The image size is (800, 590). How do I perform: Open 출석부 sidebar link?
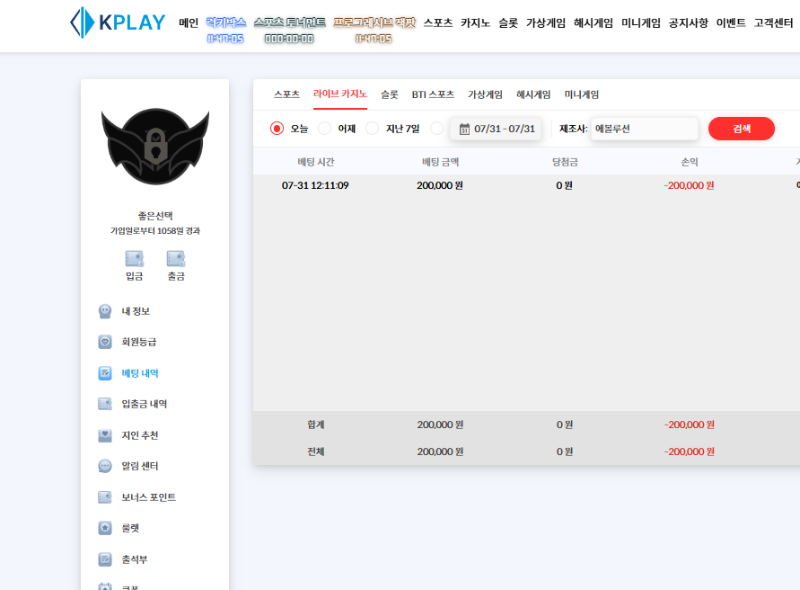[x=134, y=559]
